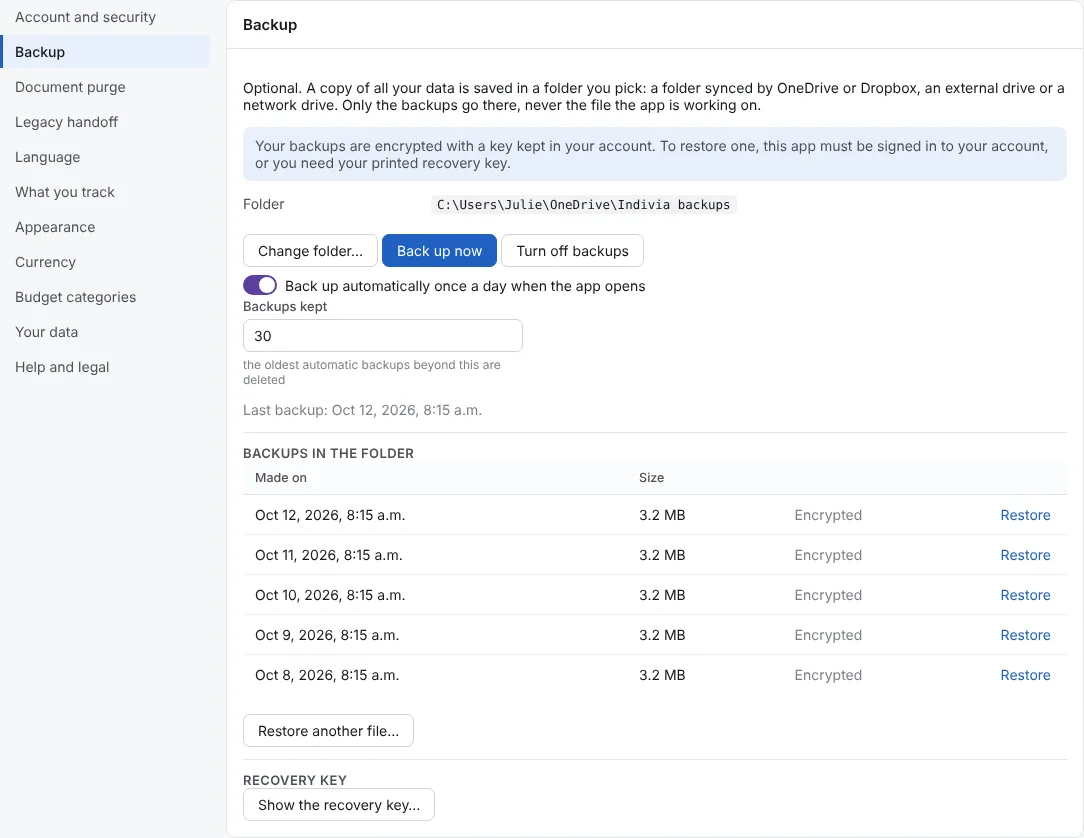
Task: Restore the Oct 8, 2026 backup
Action: click(x=1025, y=676)
